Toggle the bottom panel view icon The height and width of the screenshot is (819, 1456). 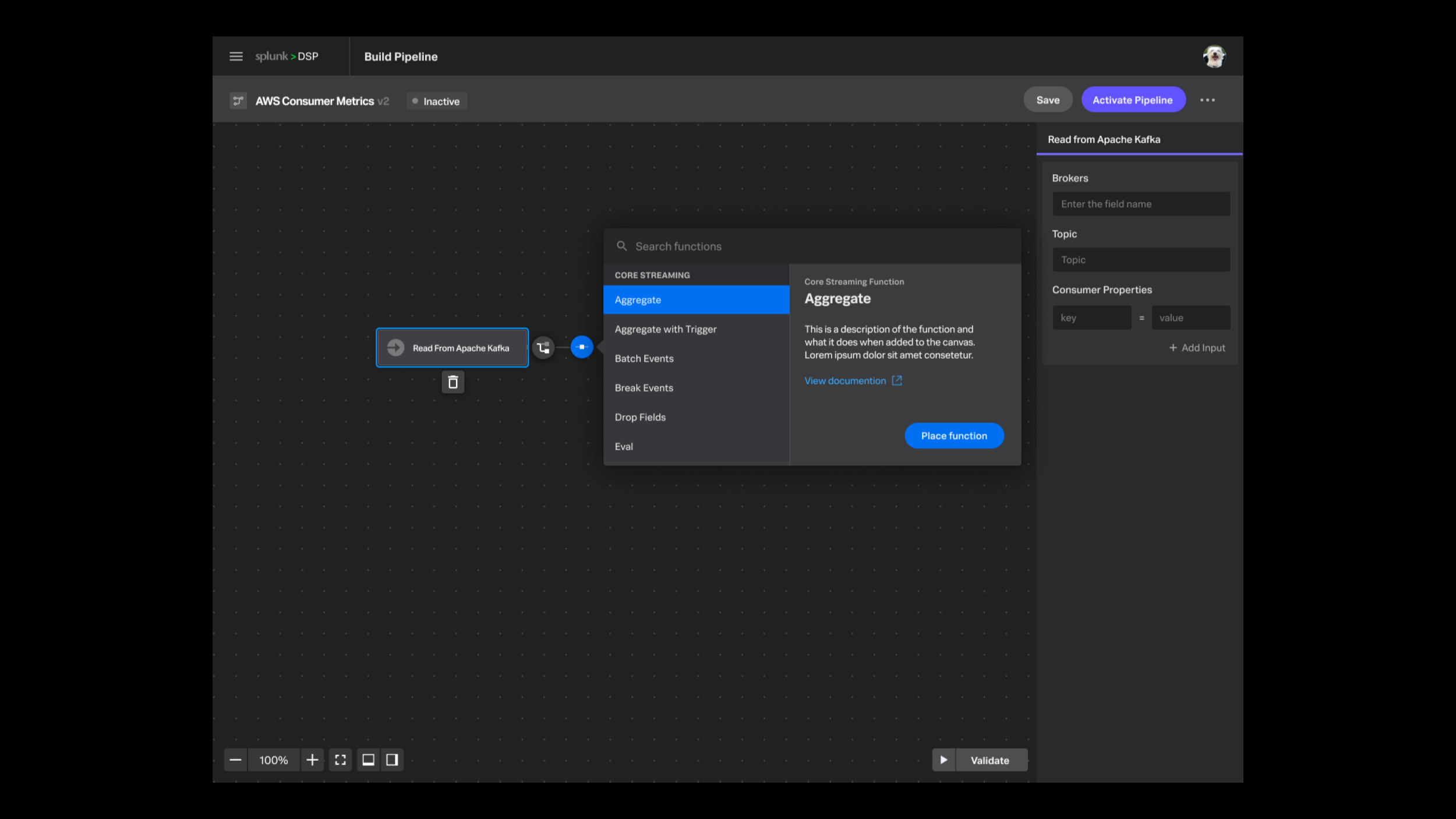tap(368, 760)
